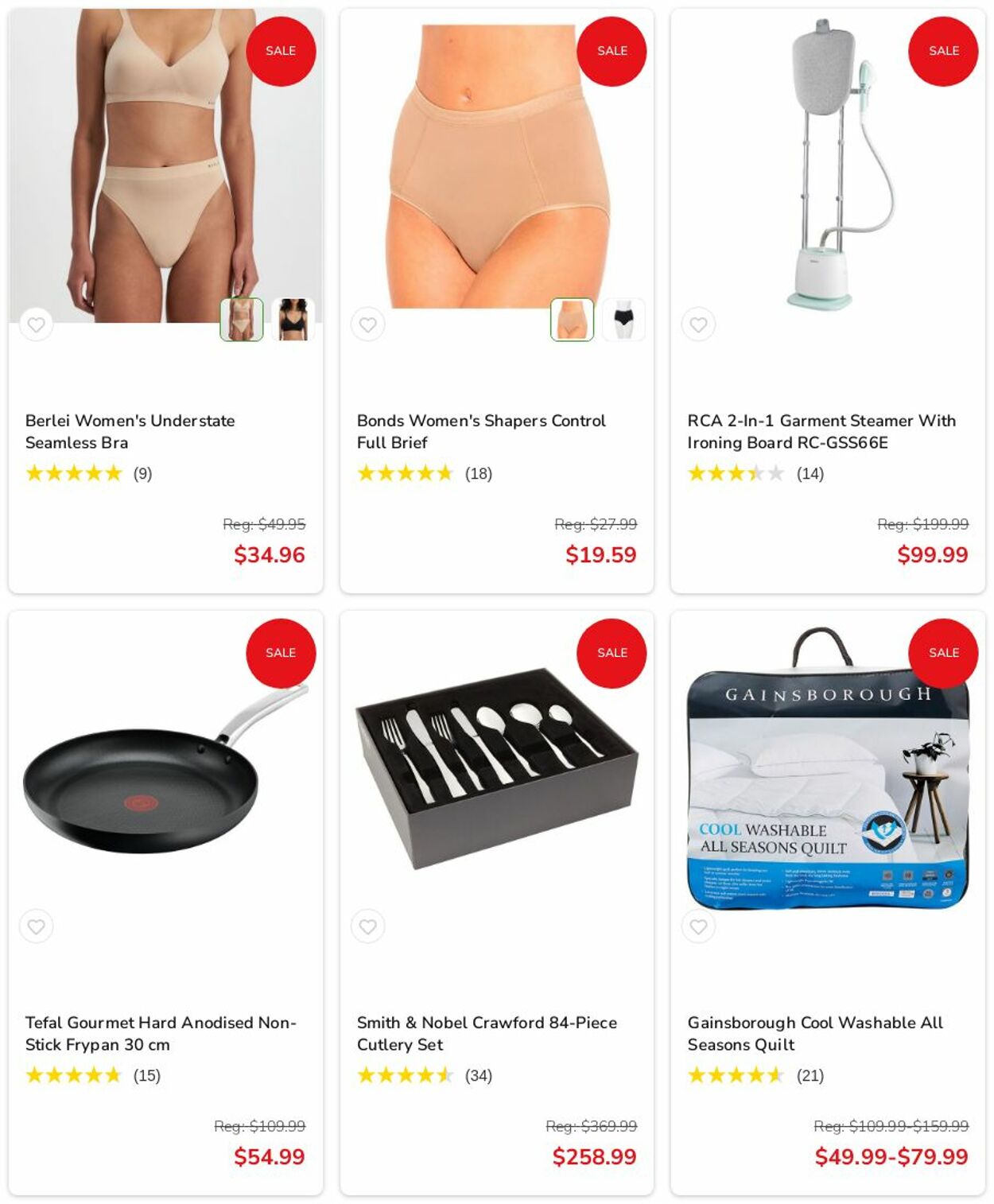The image size is (994, 1204).
Task: View the cutlery set product image
Action: tap(497, 769)
